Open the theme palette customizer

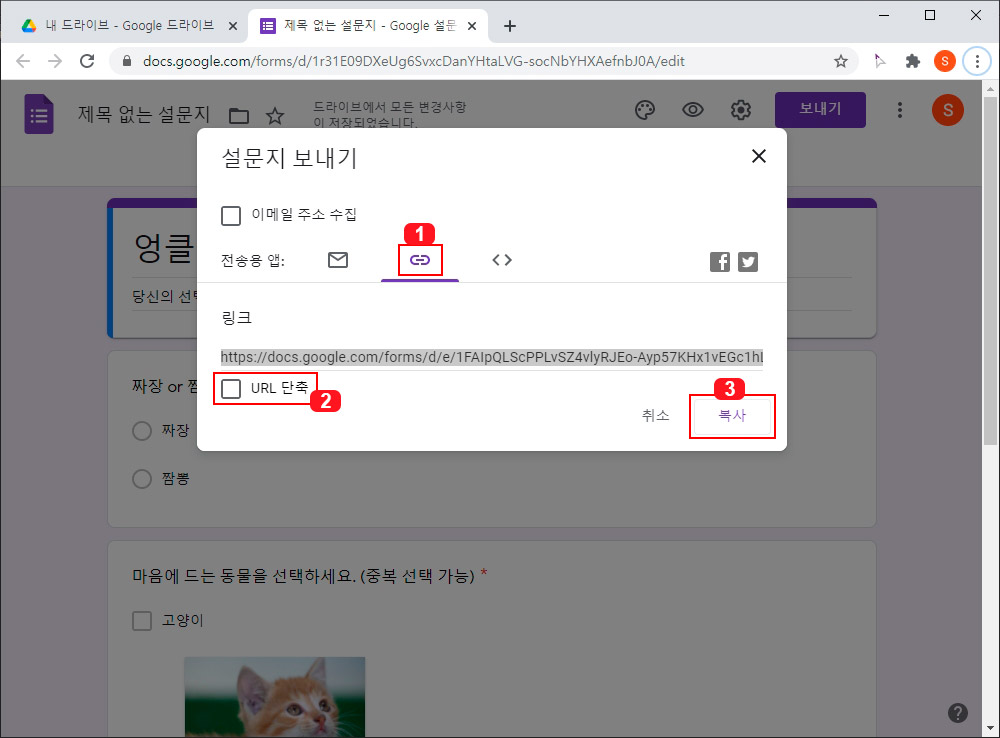[x=645, y=110]
